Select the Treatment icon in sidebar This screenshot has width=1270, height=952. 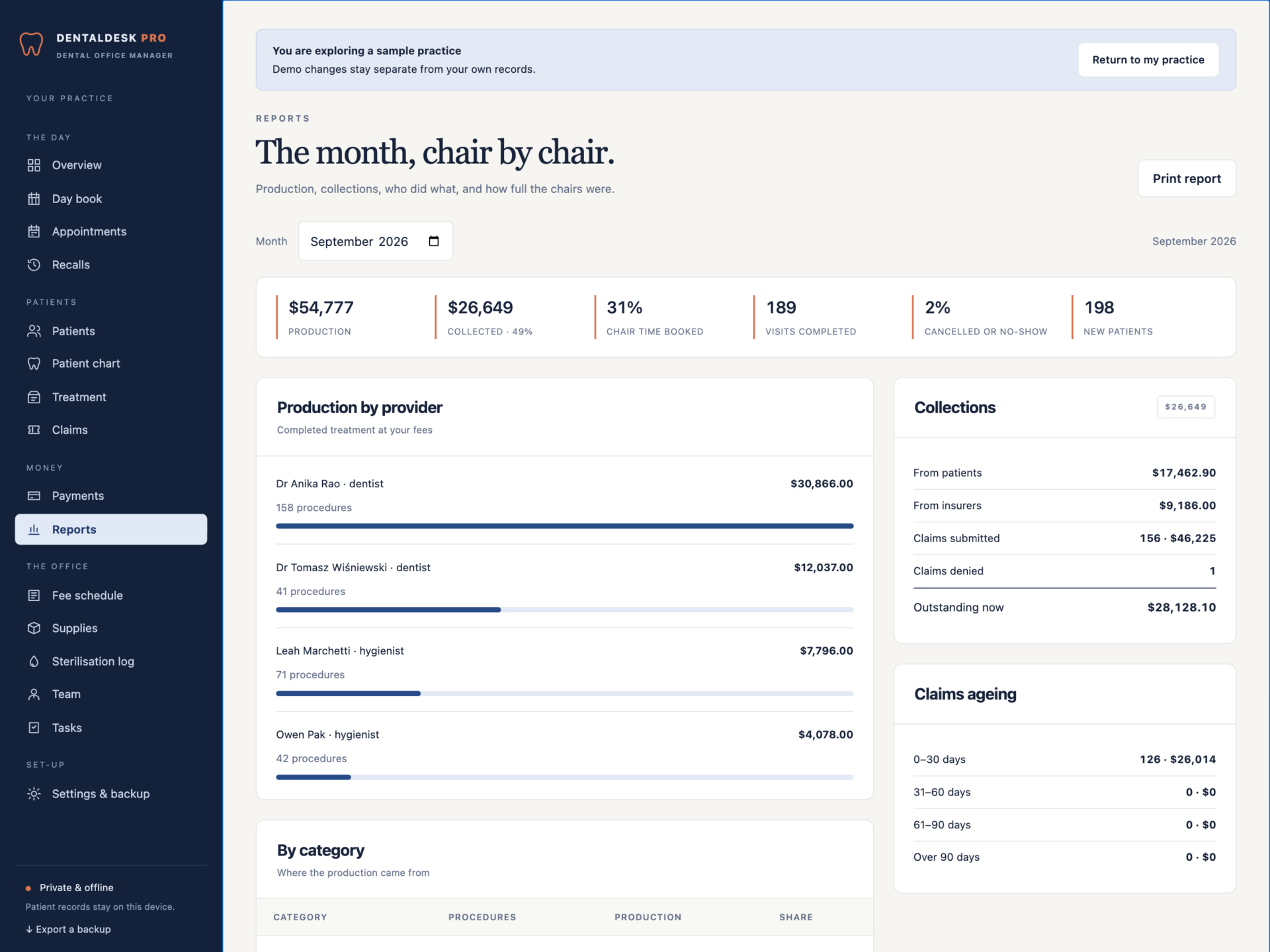34,397
